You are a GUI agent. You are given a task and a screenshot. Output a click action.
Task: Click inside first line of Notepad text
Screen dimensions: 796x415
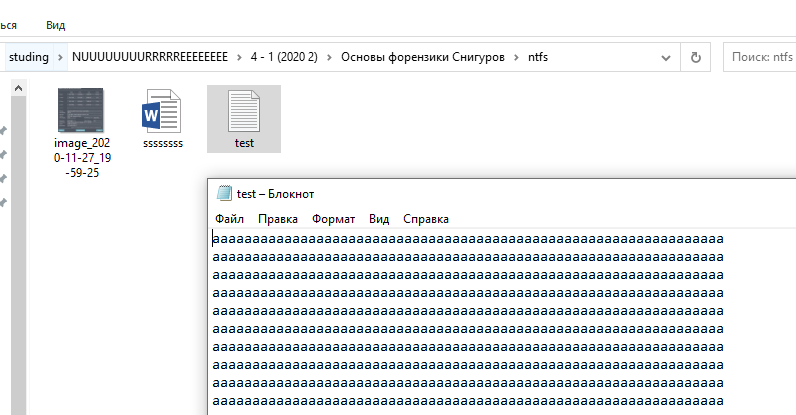pyautogui.click(x=468, y=239)
